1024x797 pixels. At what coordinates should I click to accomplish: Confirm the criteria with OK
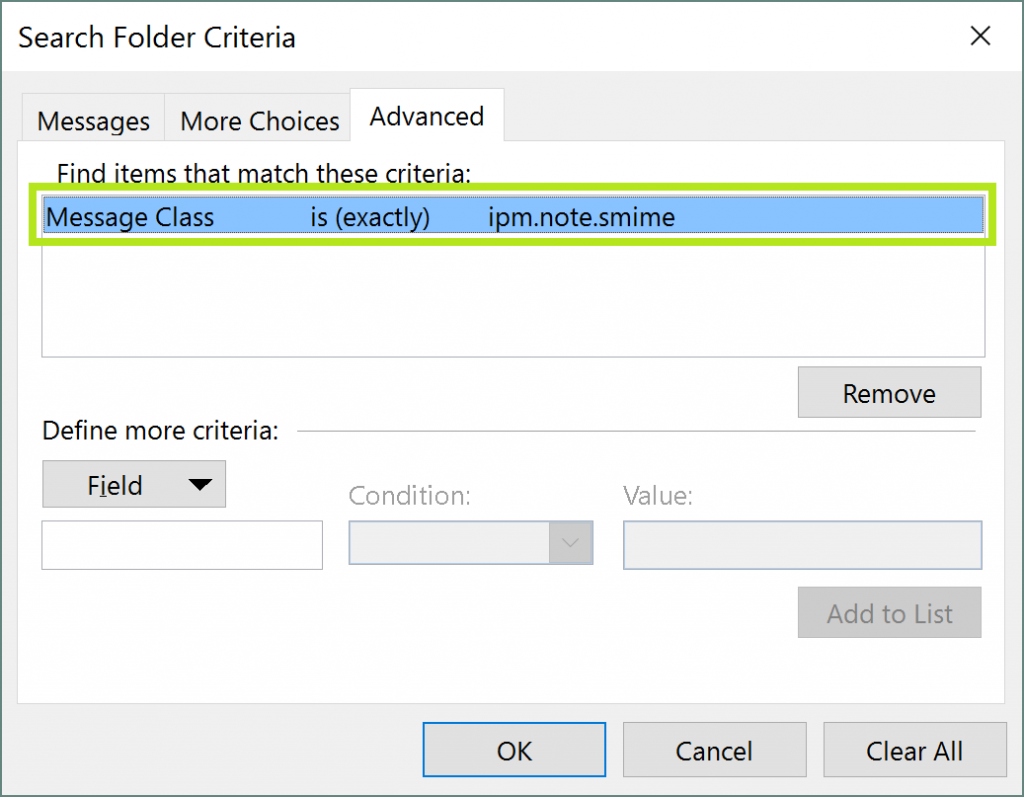click(x=514, y=750)
